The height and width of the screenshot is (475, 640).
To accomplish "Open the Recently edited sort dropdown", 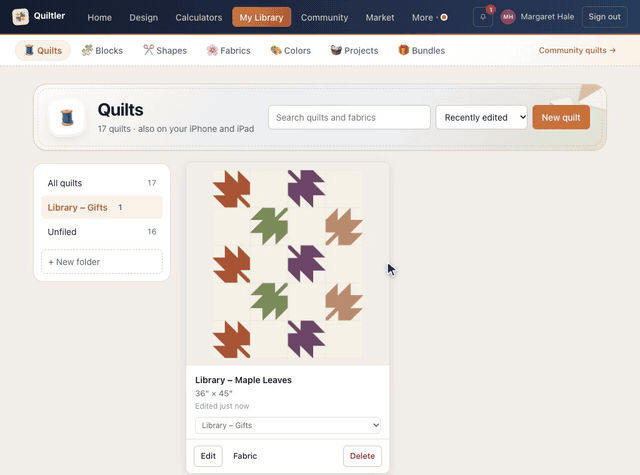I will pyautogui.click(x=481, y=118).
